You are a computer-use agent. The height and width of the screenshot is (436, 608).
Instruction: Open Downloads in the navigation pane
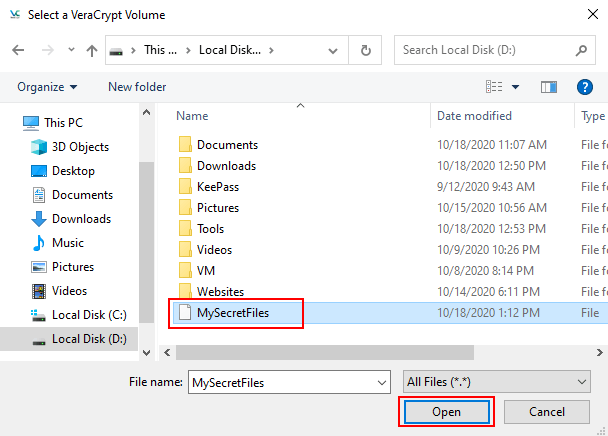click(71, 219)
